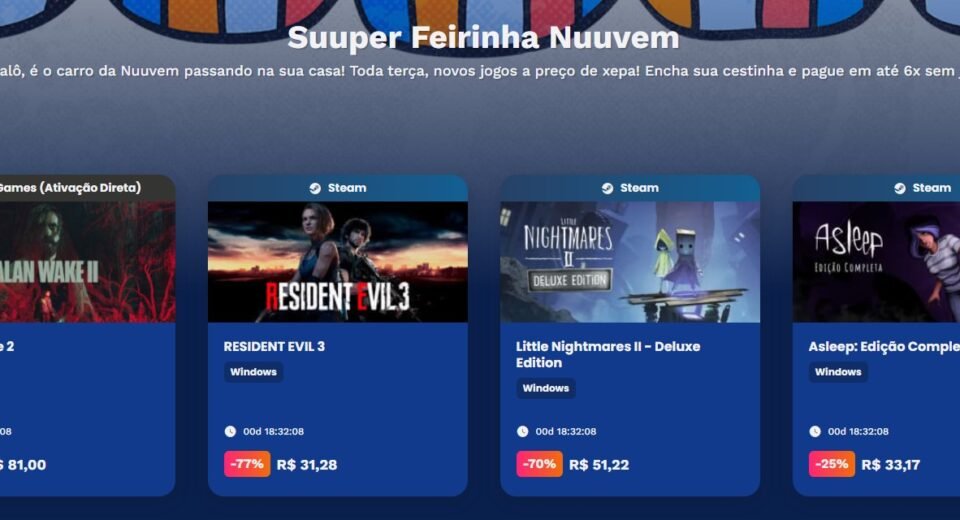Click the R$ 31,28 price
The height and width of the screenshot is (520, 960).
307,465
